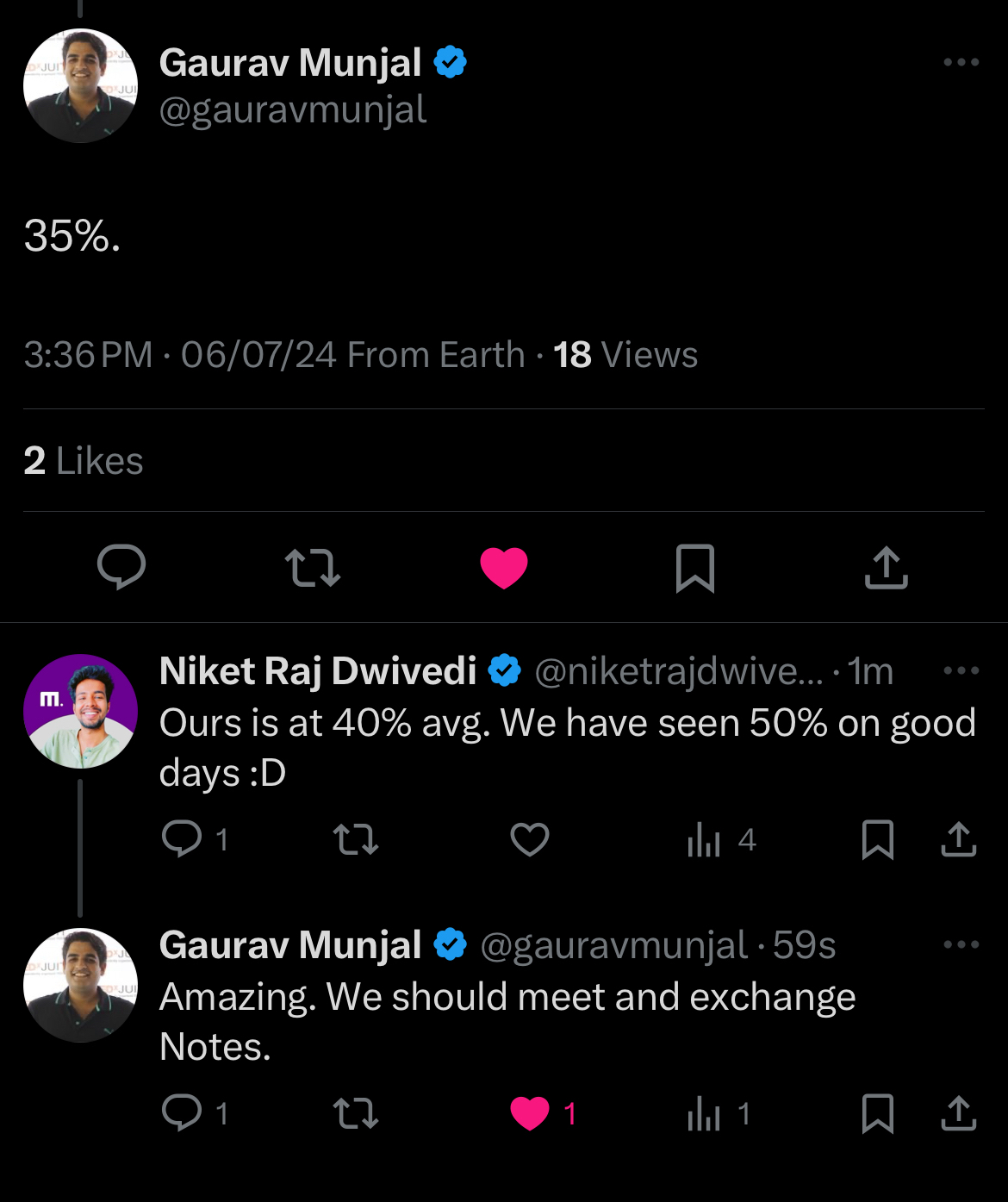
Task: Share the main 35% tweet
Action: [x=887, y=568]
